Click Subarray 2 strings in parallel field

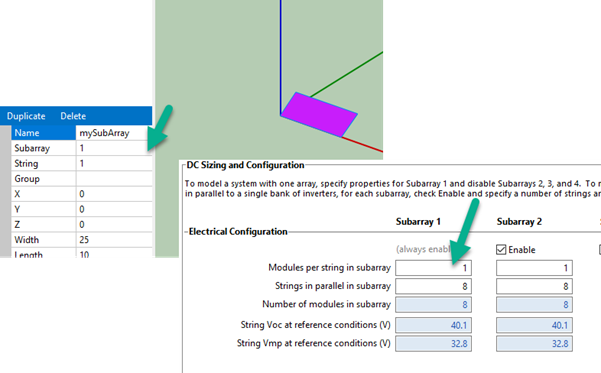pyautogui.click(x=534, y=286)
